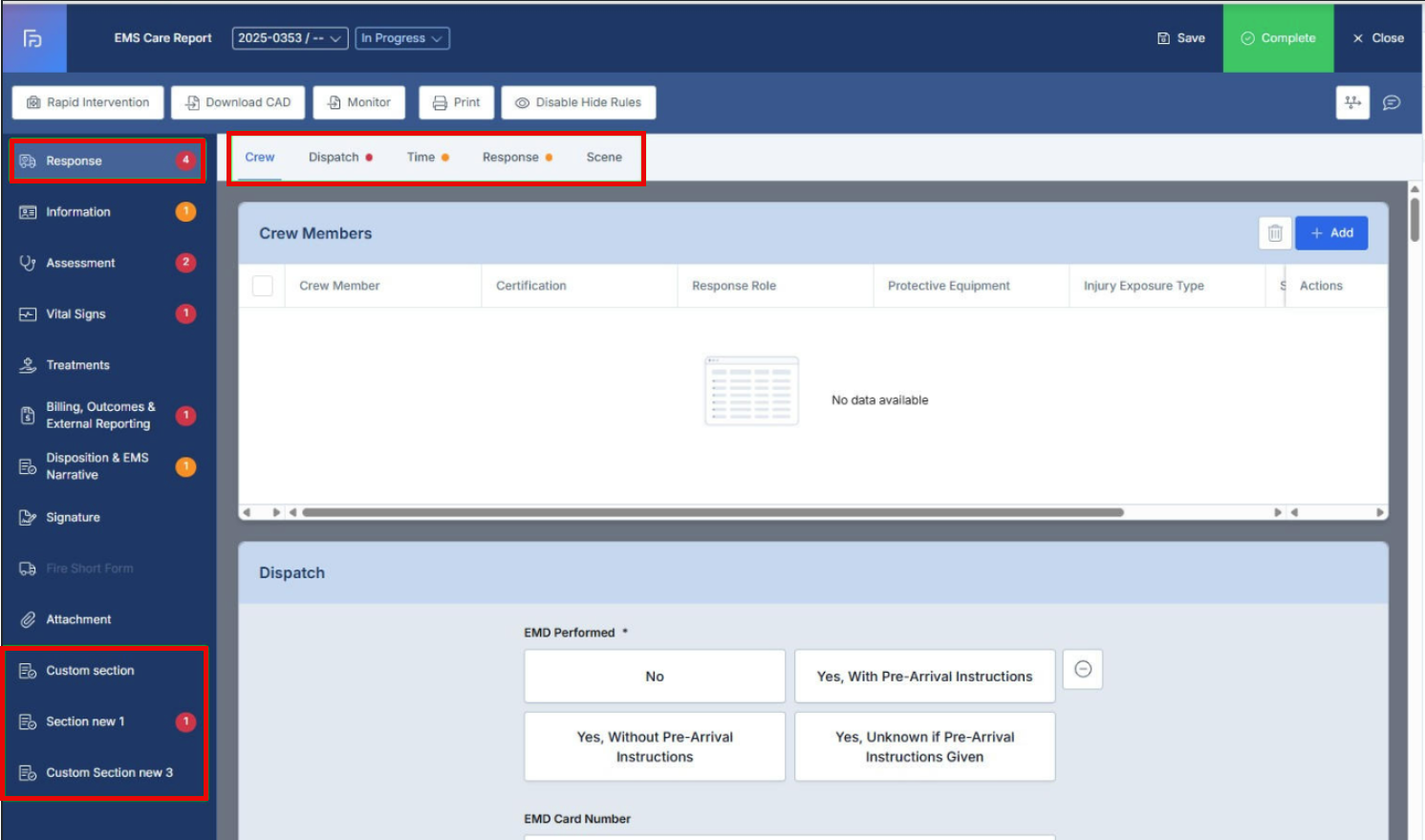Choose 'No' for EMD Performed

pos(655,677)
